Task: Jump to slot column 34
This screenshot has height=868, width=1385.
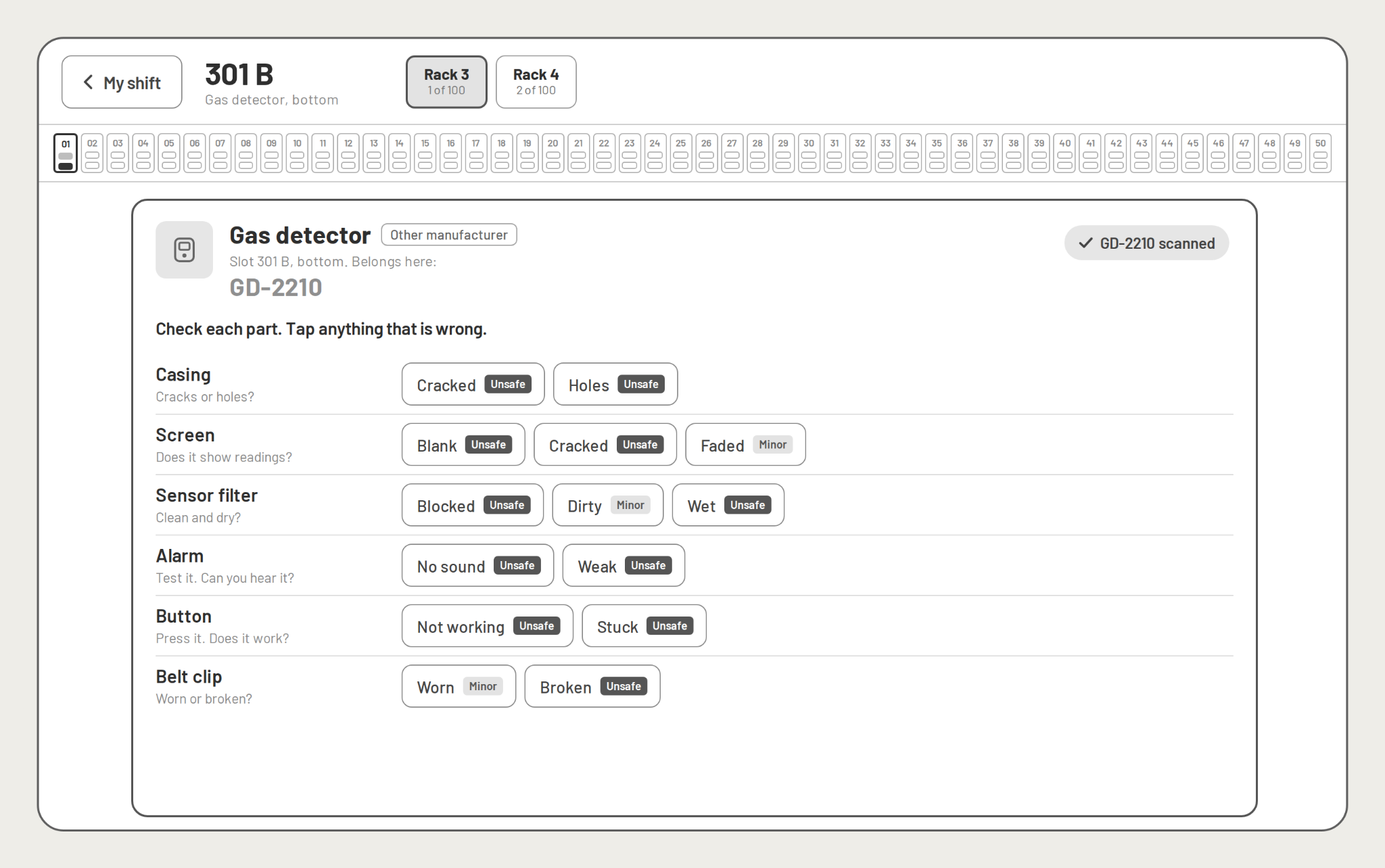Action: [x=911, y=153]
